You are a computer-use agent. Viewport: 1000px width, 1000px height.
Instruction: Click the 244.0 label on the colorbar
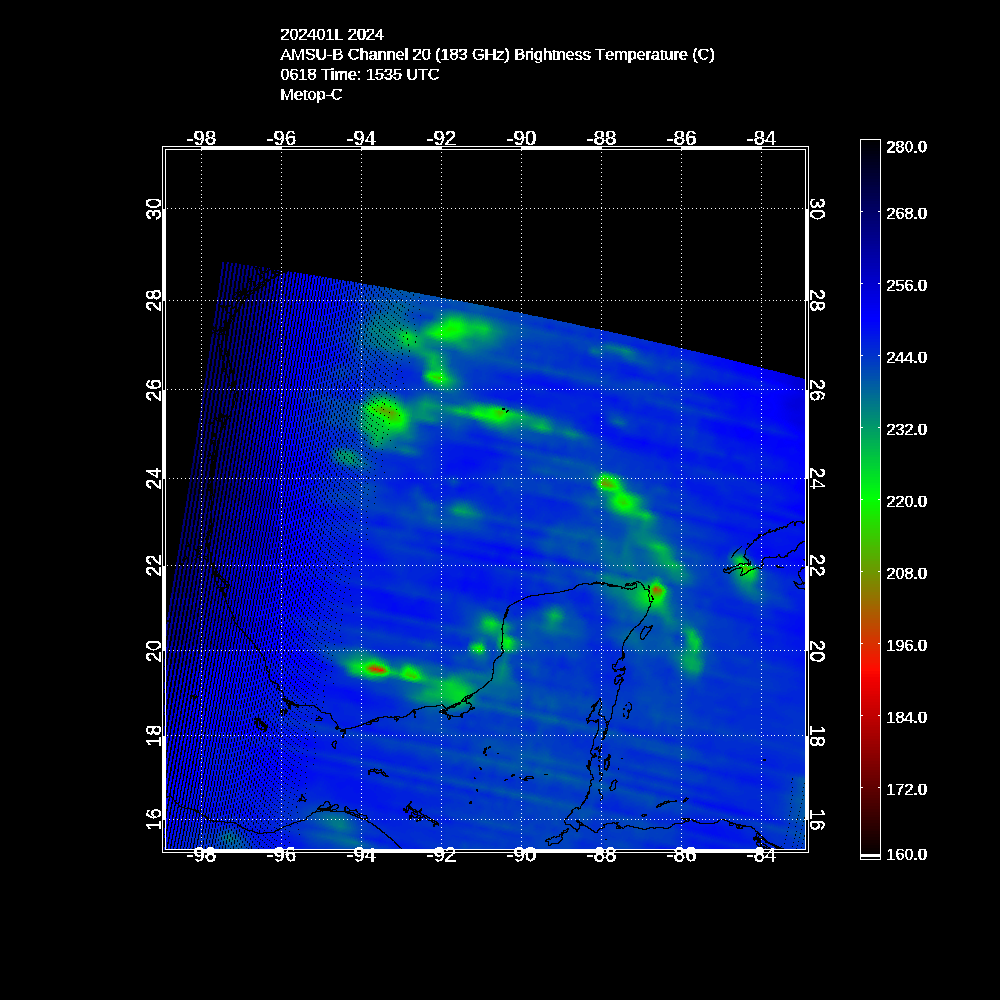907,357
